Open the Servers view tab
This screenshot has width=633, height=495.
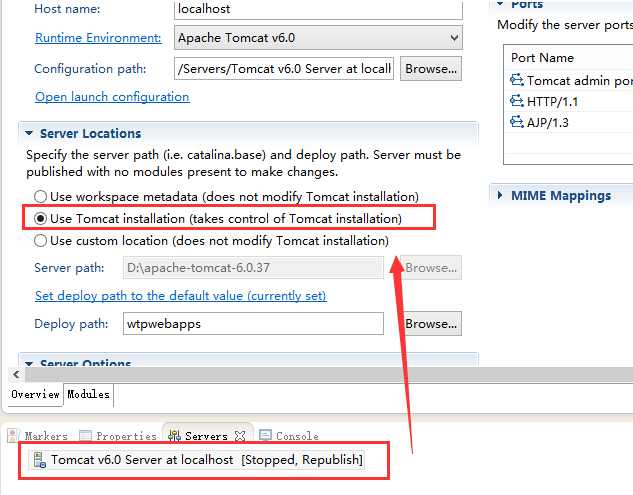[206, 436]
